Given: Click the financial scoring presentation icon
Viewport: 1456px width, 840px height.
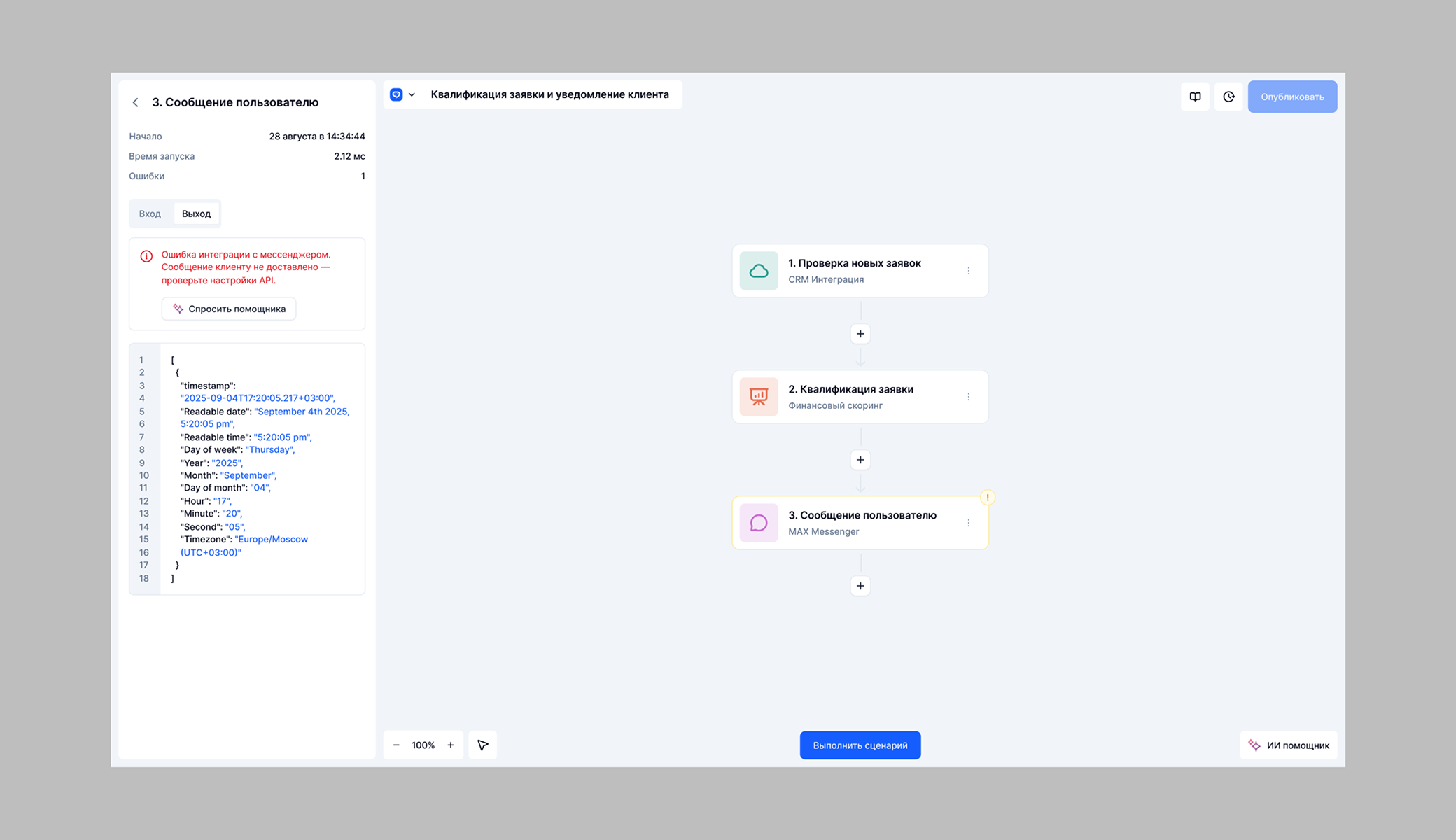Looking at the screenshot, I should 759,397.
